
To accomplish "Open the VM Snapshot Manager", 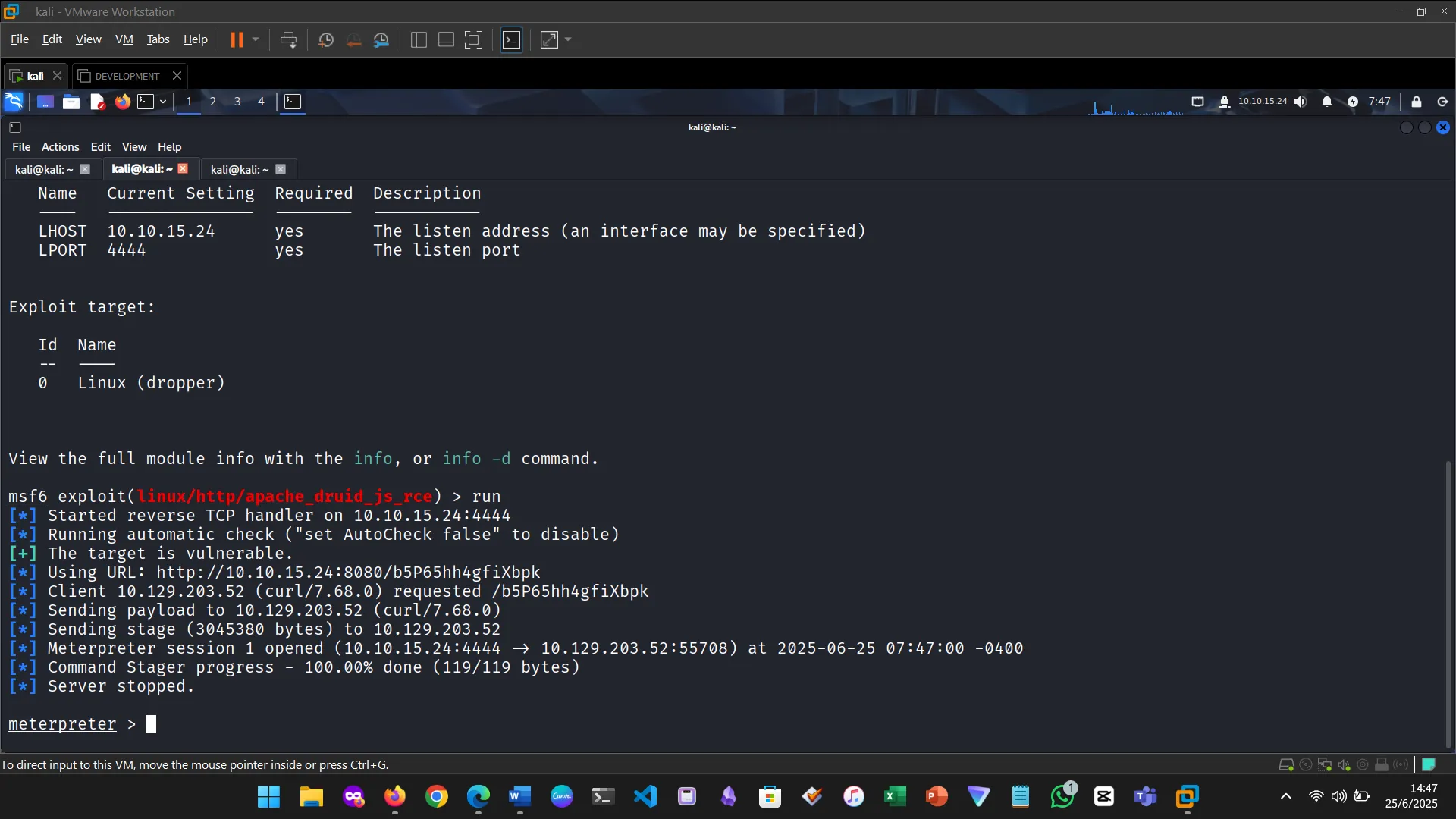I will pos(381,39).
